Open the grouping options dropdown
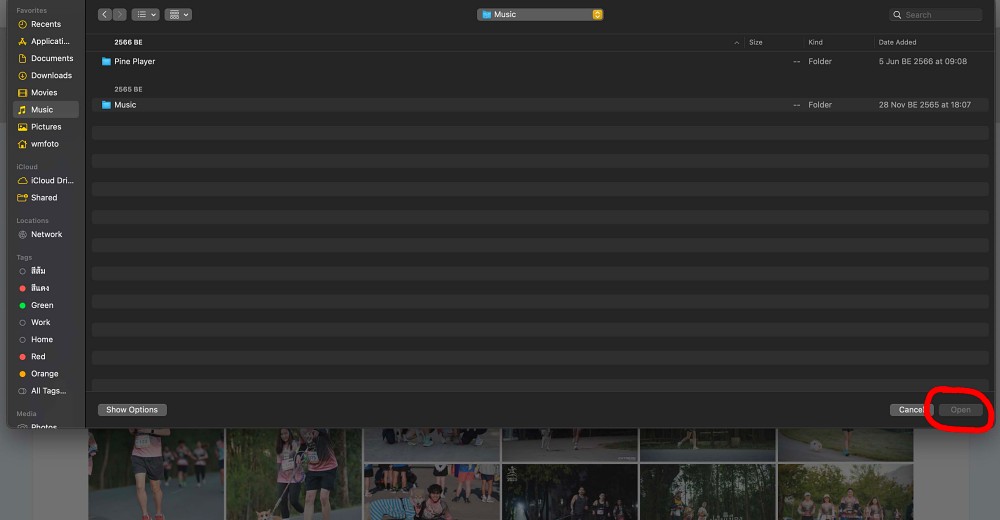Viewport: 1000px width, 520px height. tap(178, 15)
